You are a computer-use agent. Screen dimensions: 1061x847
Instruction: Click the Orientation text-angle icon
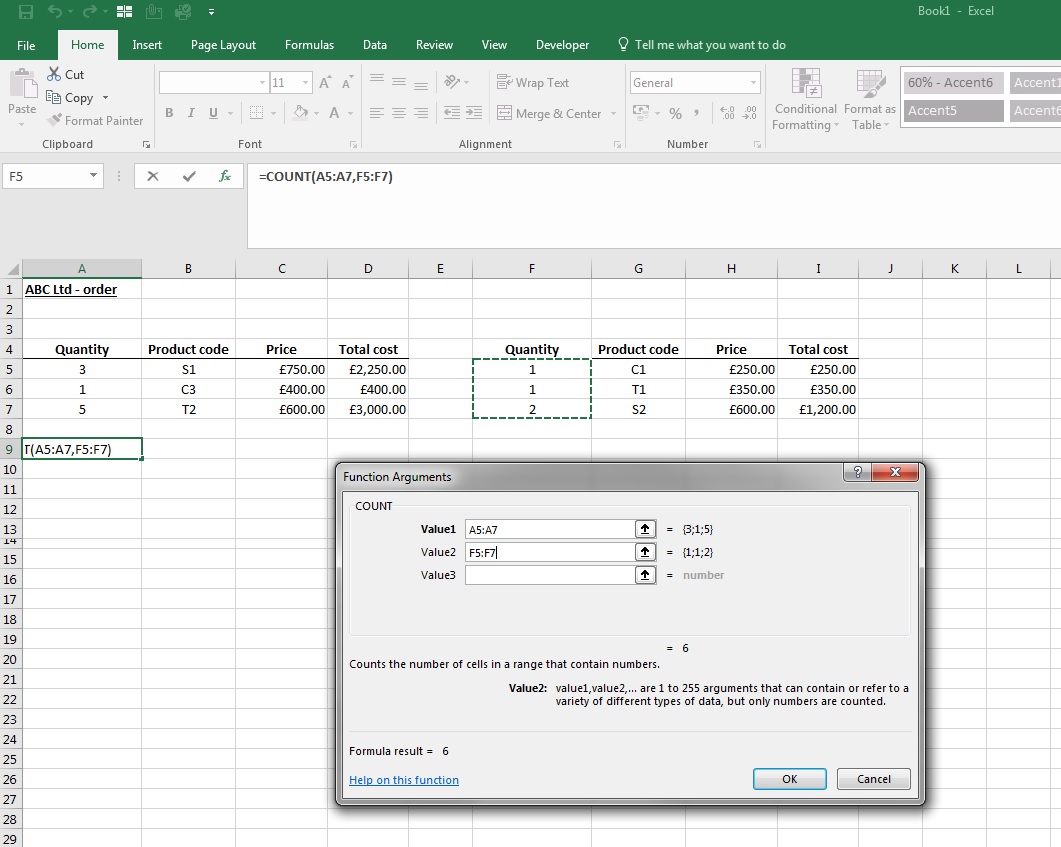[452, 82]
